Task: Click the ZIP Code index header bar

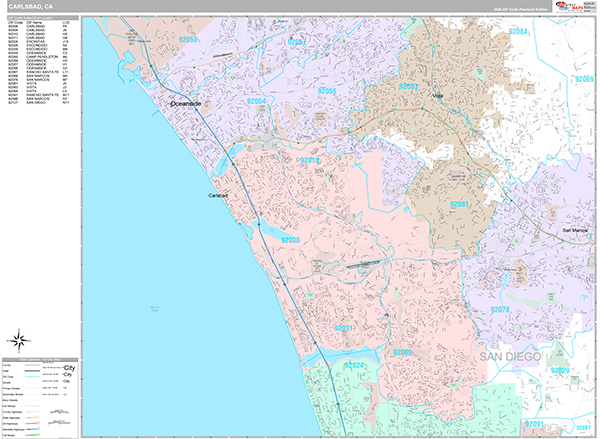Action: click(43, 18)
